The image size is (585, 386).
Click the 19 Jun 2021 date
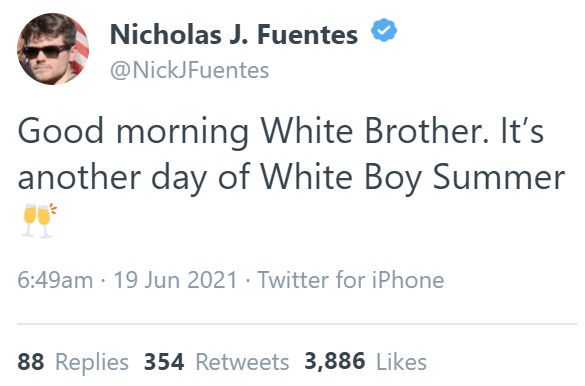tap(175, 280)
